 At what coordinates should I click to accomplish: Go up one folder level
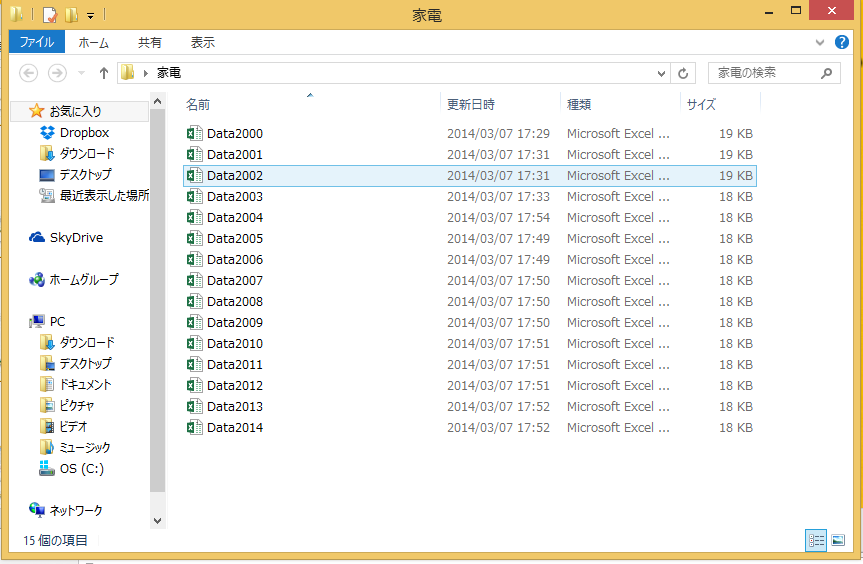click(103, 73)
